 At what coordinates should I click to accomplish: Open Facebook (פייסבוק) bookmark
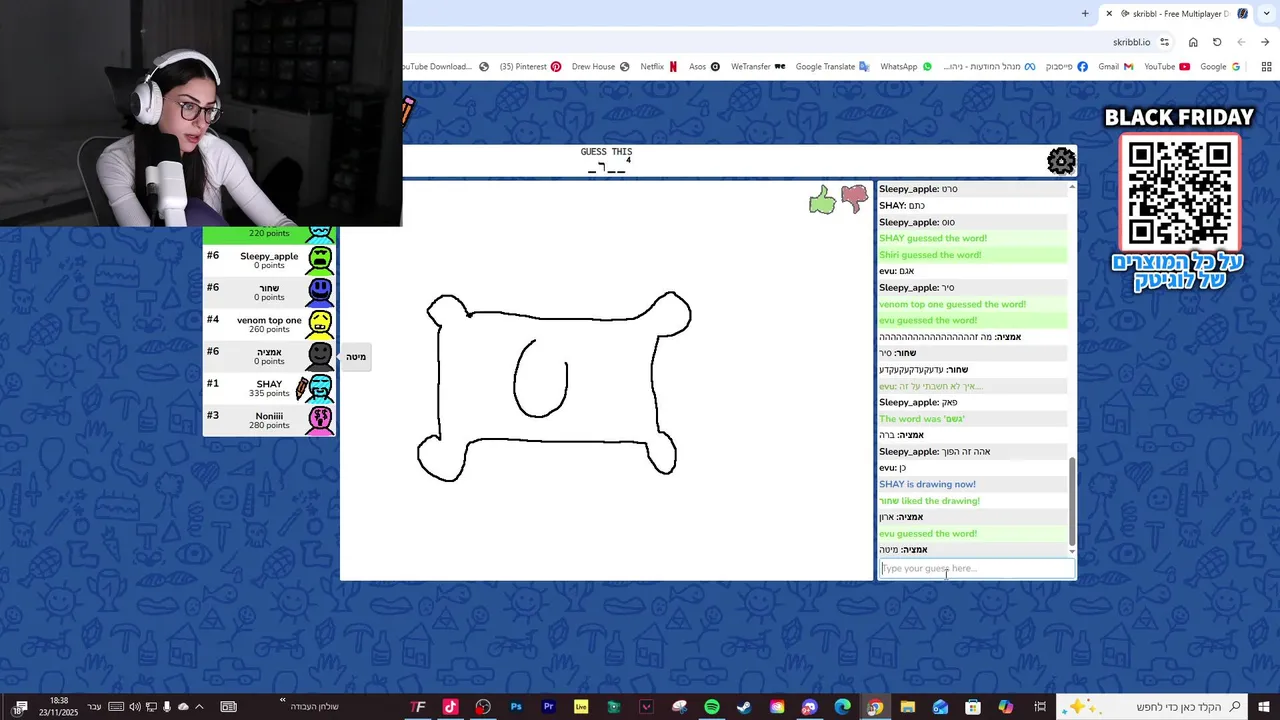(1067, 67)
